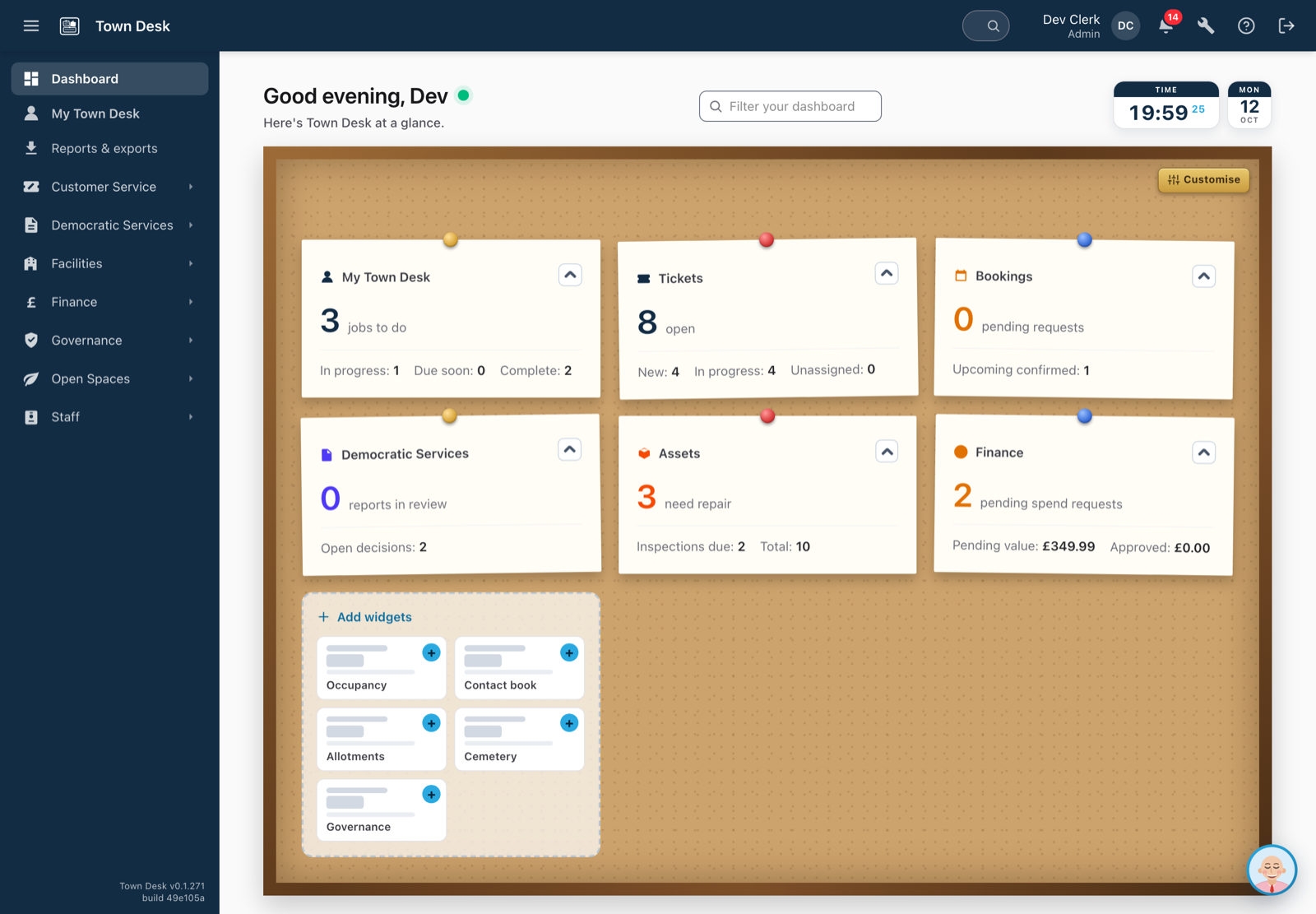Click the Occupancy widget tile

[382, 668]
